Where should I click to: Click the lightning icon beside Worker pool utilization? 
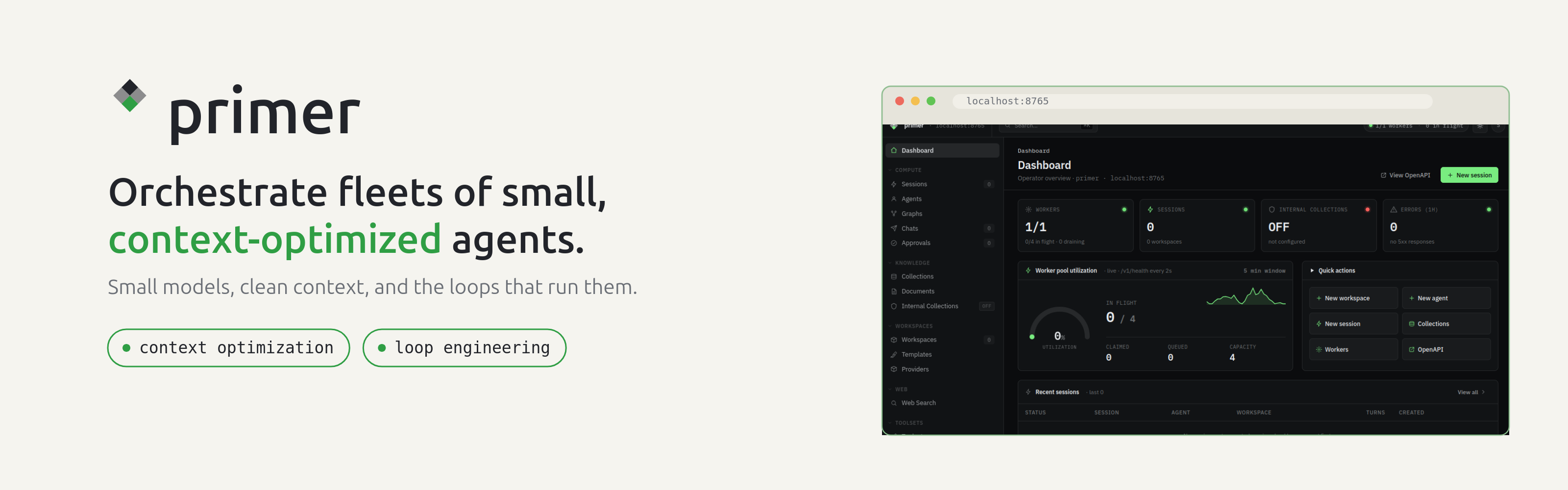click(x=1028, y=270)
